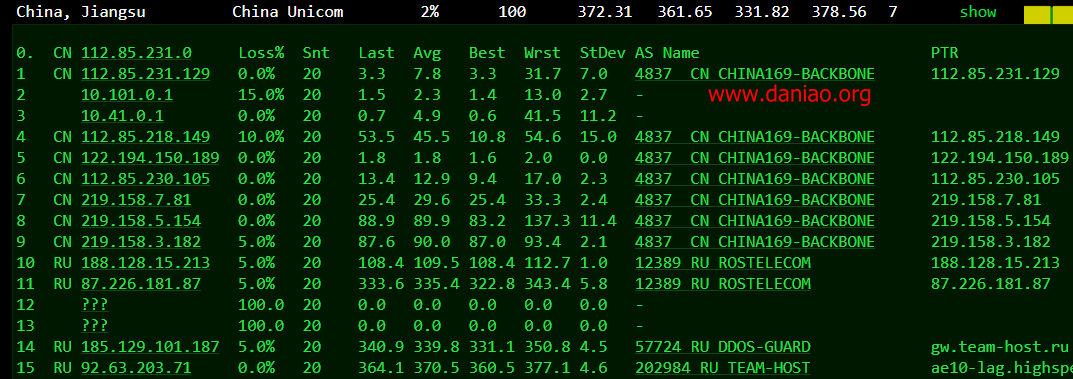Open IP link 122.194.150.189 at hop 5

(x=151, y=158)
